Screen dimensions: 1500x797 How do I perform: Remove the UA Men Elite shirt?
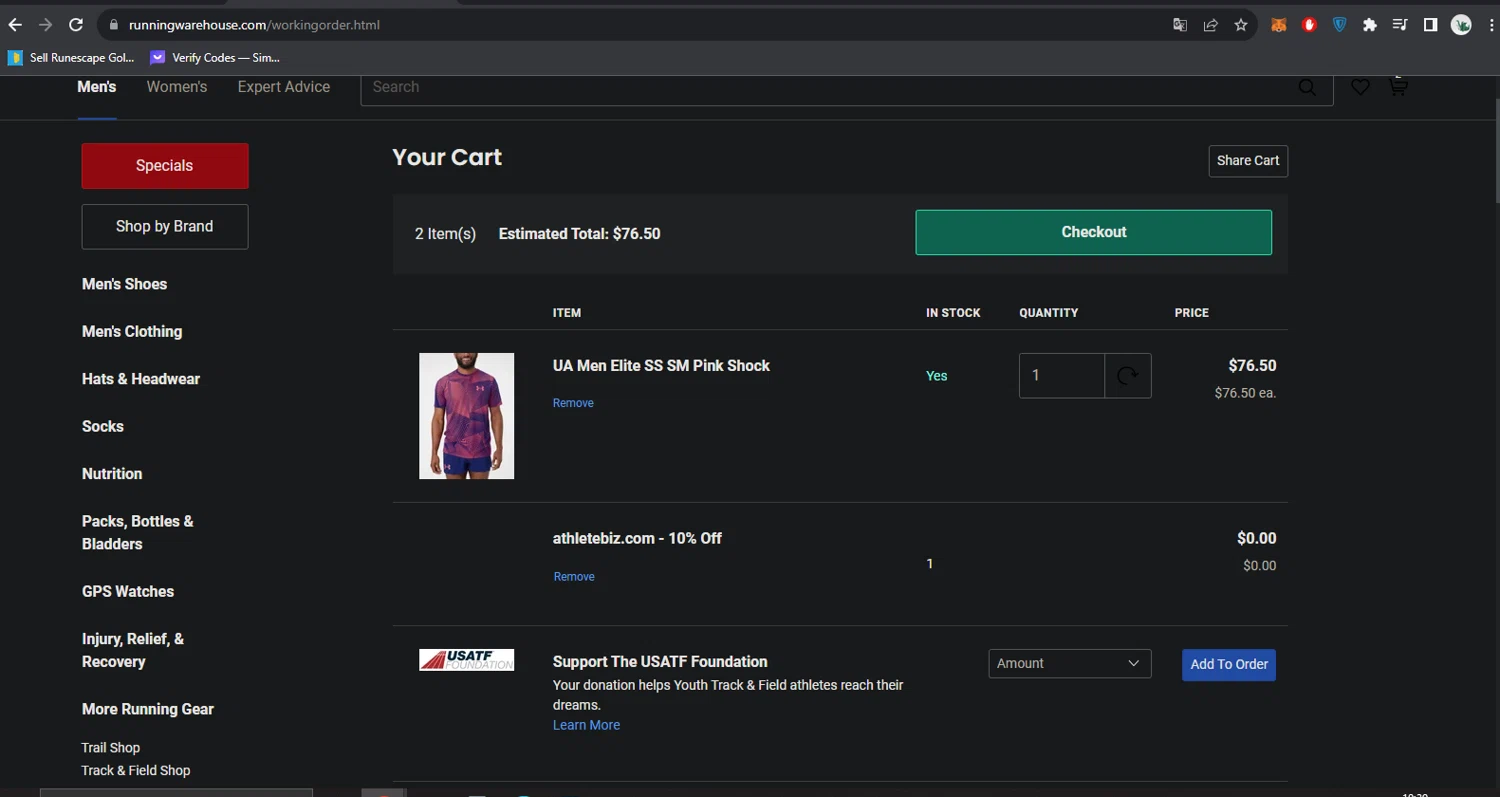[573, 403]
